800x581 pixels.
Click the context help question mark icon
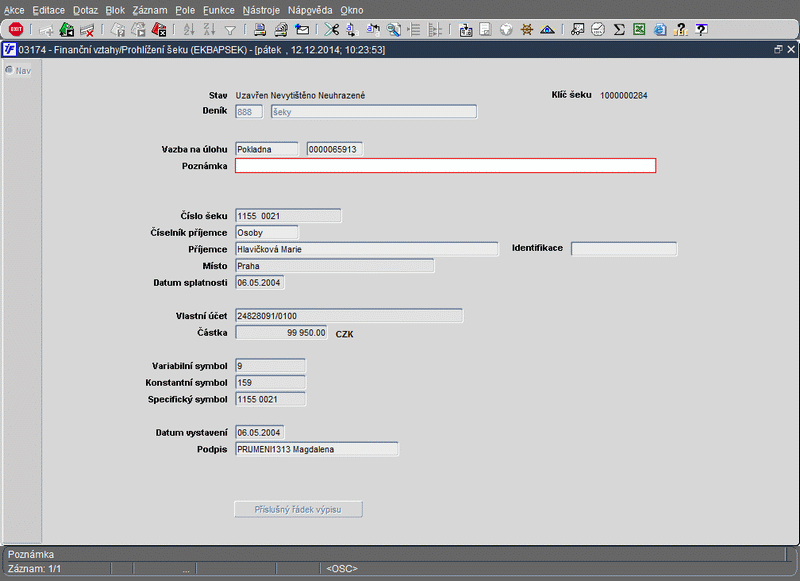(702, 30)
